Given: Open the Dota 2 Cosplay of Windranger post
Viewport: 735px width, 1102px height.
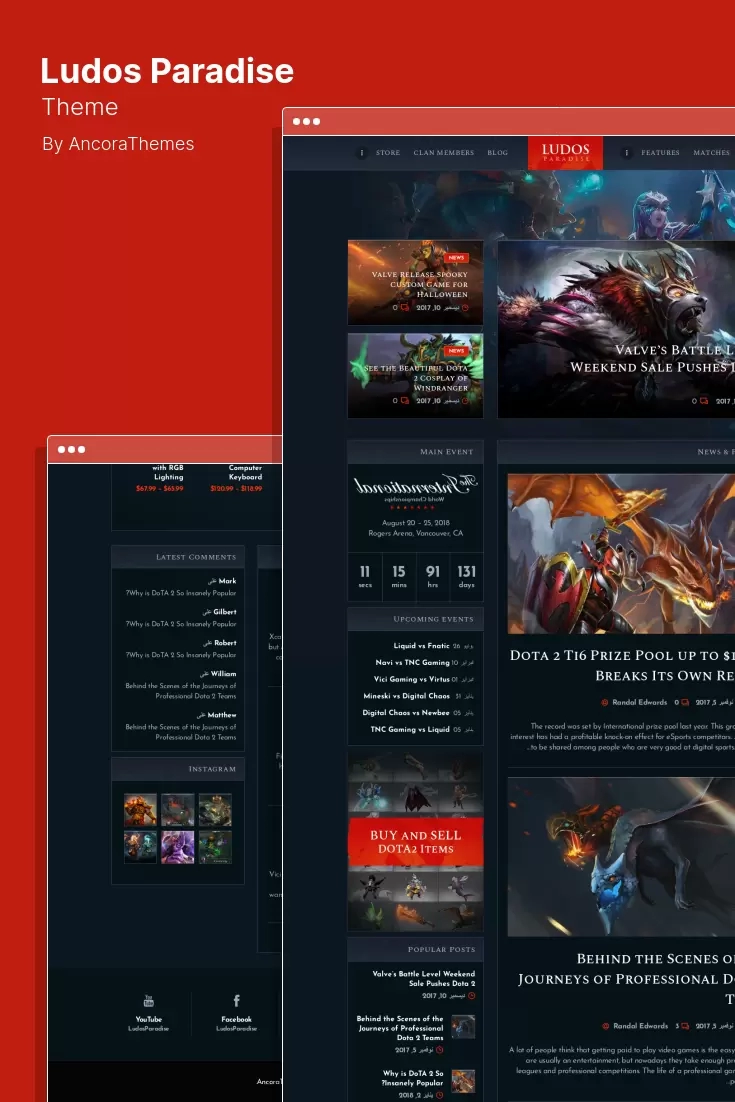Looking at the screenshot, I should point(416,377).
